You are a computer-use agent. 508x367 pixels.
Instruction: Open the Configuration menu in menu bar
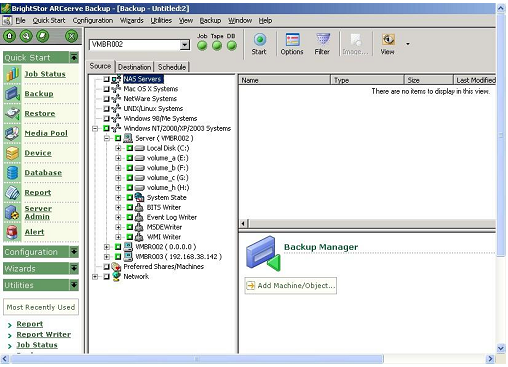[93, 21]
